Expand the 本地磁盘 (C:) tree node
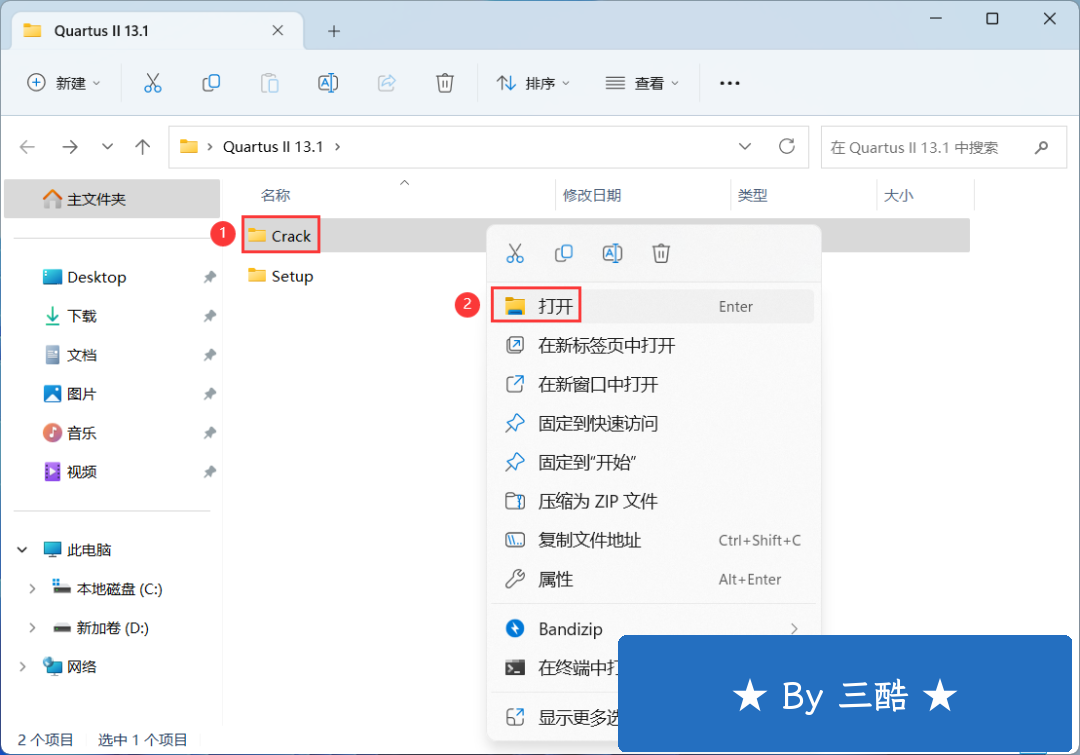 coord(31,589)
